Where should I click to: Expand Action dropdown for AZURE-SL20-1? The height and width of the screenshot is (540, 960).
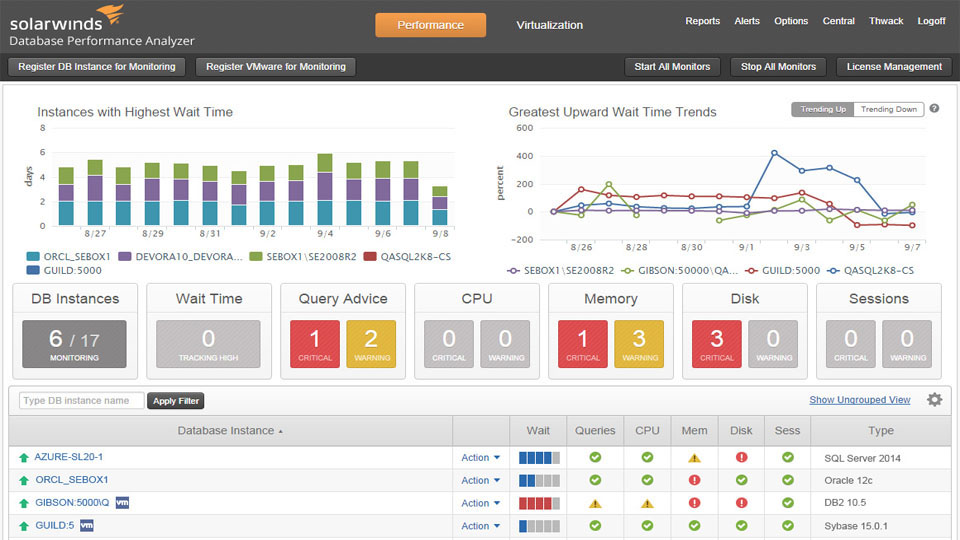tap(480, 458)
